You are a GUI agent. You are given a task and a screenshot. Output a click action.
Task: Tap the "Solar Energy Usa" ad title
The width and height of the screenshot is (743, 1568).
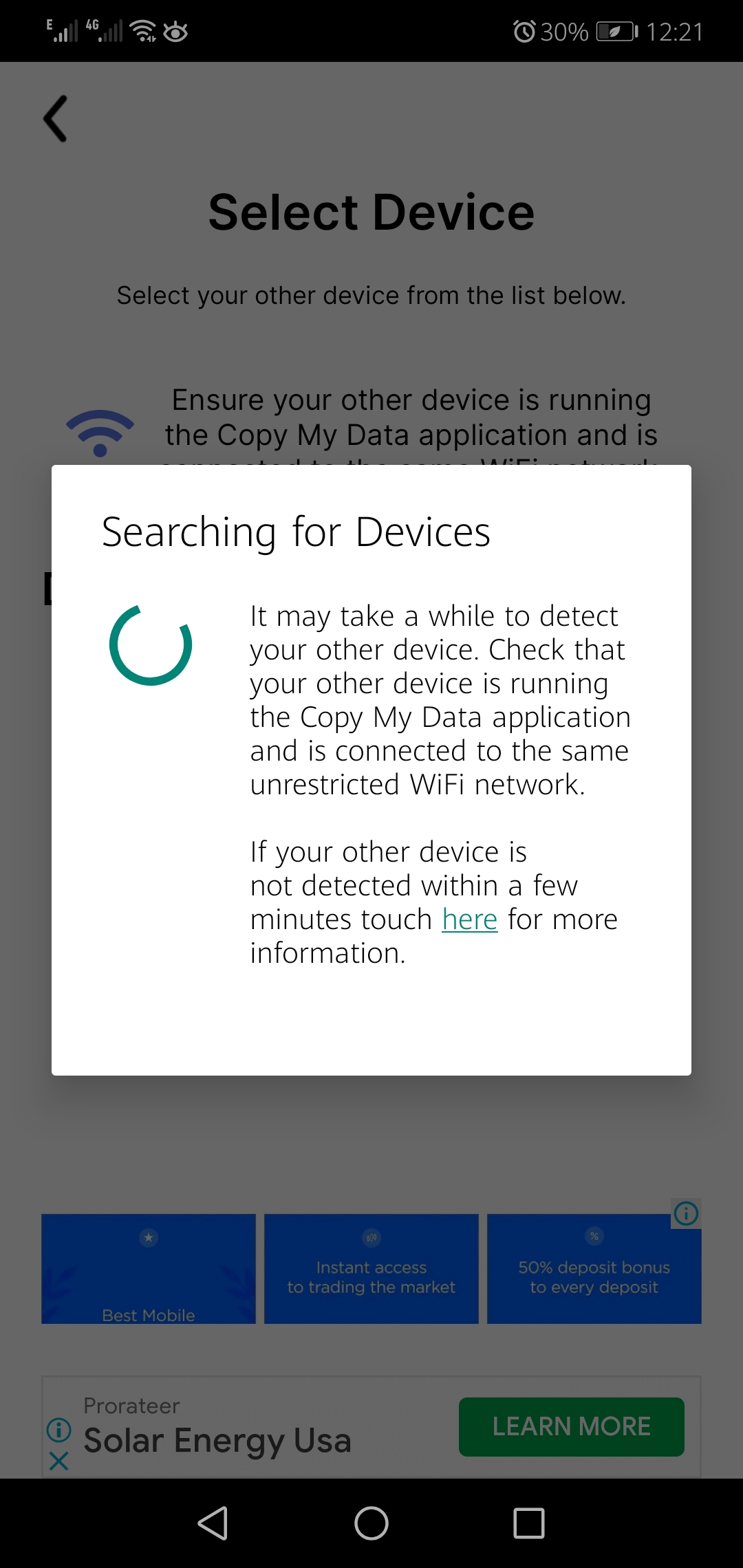[217, 1440]
